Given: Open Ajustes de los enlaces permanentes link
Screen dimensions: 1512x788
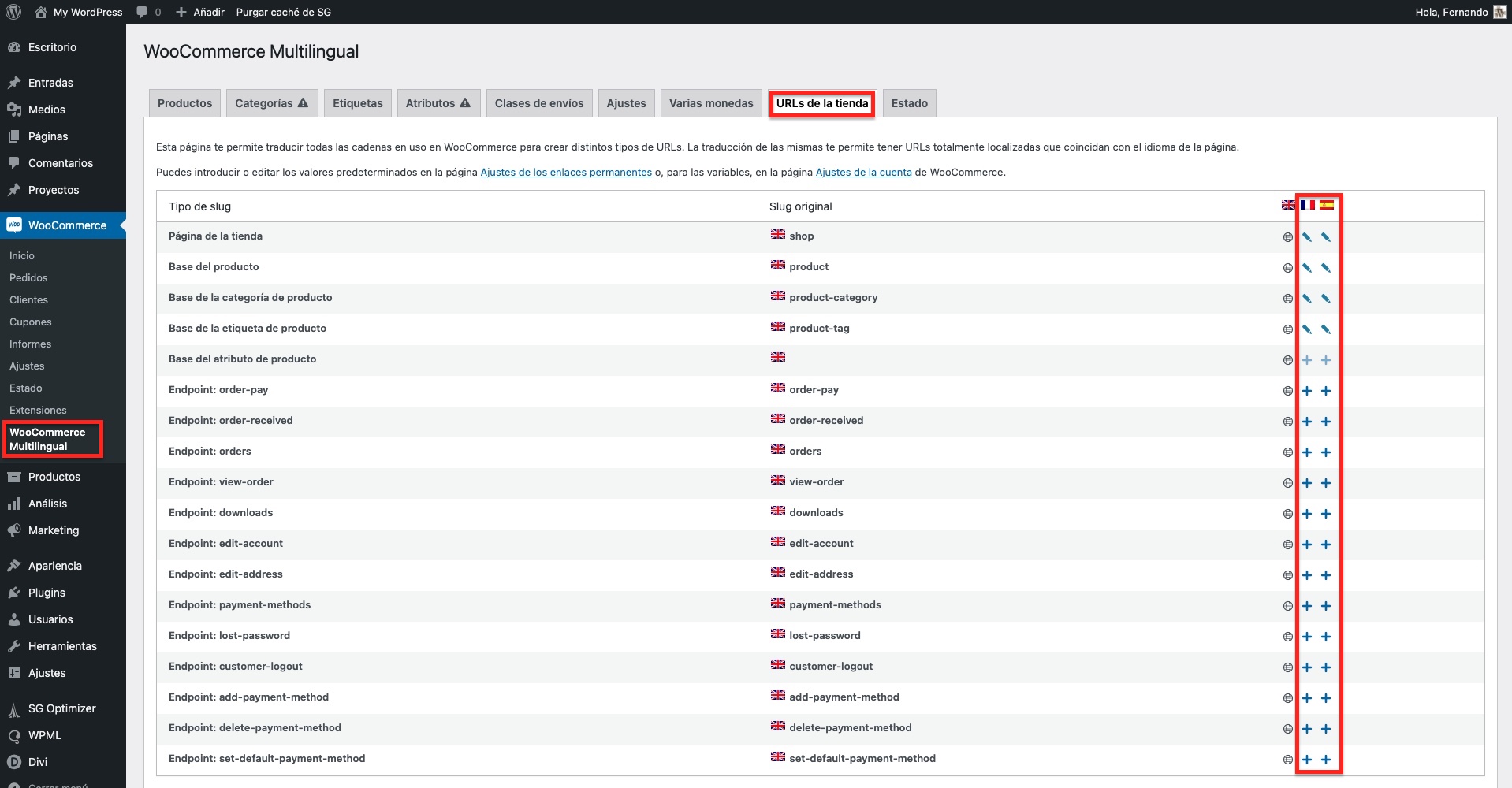Looking at the screenshot, I should pos(565,173).
